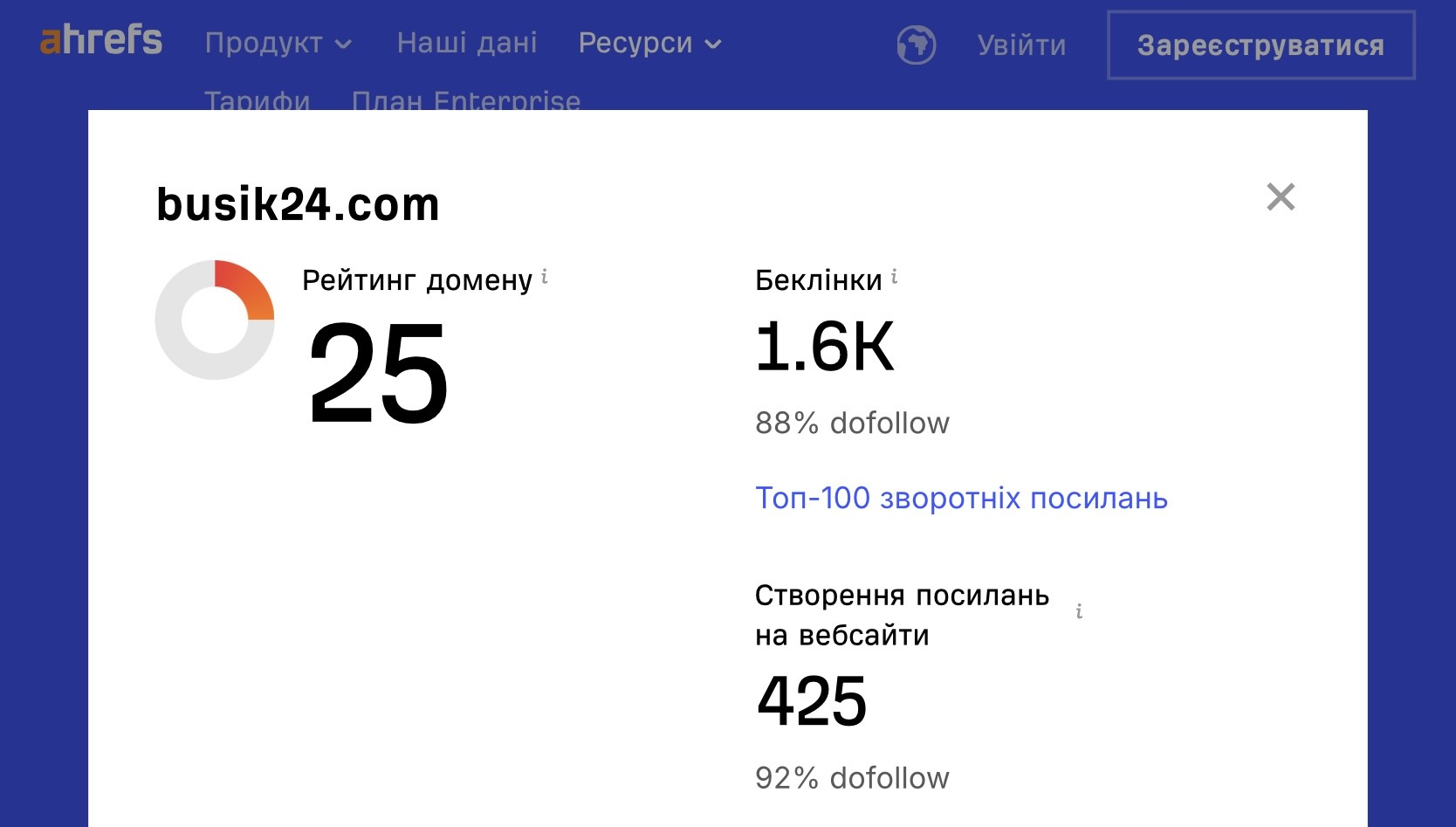
Task: Click the busik24.com domain heading
Action: [298, 205]
